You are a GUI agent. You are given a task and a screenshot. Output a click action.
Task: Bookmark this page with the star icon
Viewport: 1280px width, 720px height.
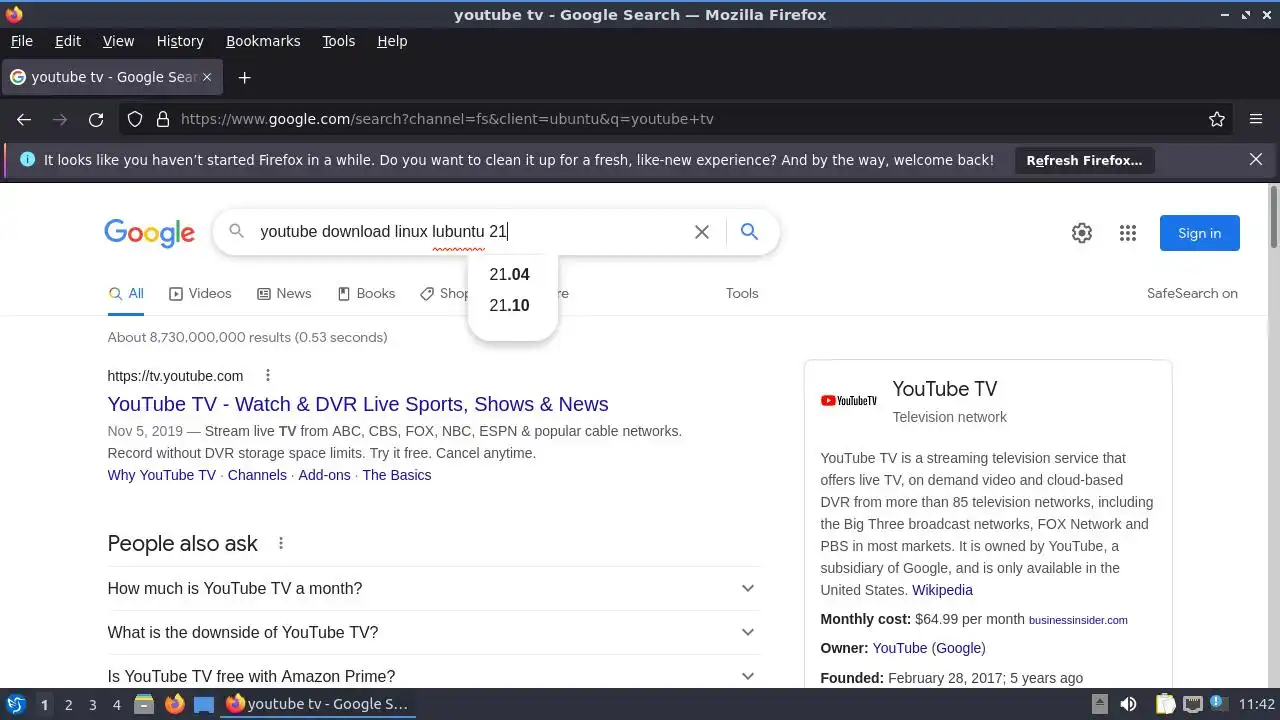tap(1217, 119)
